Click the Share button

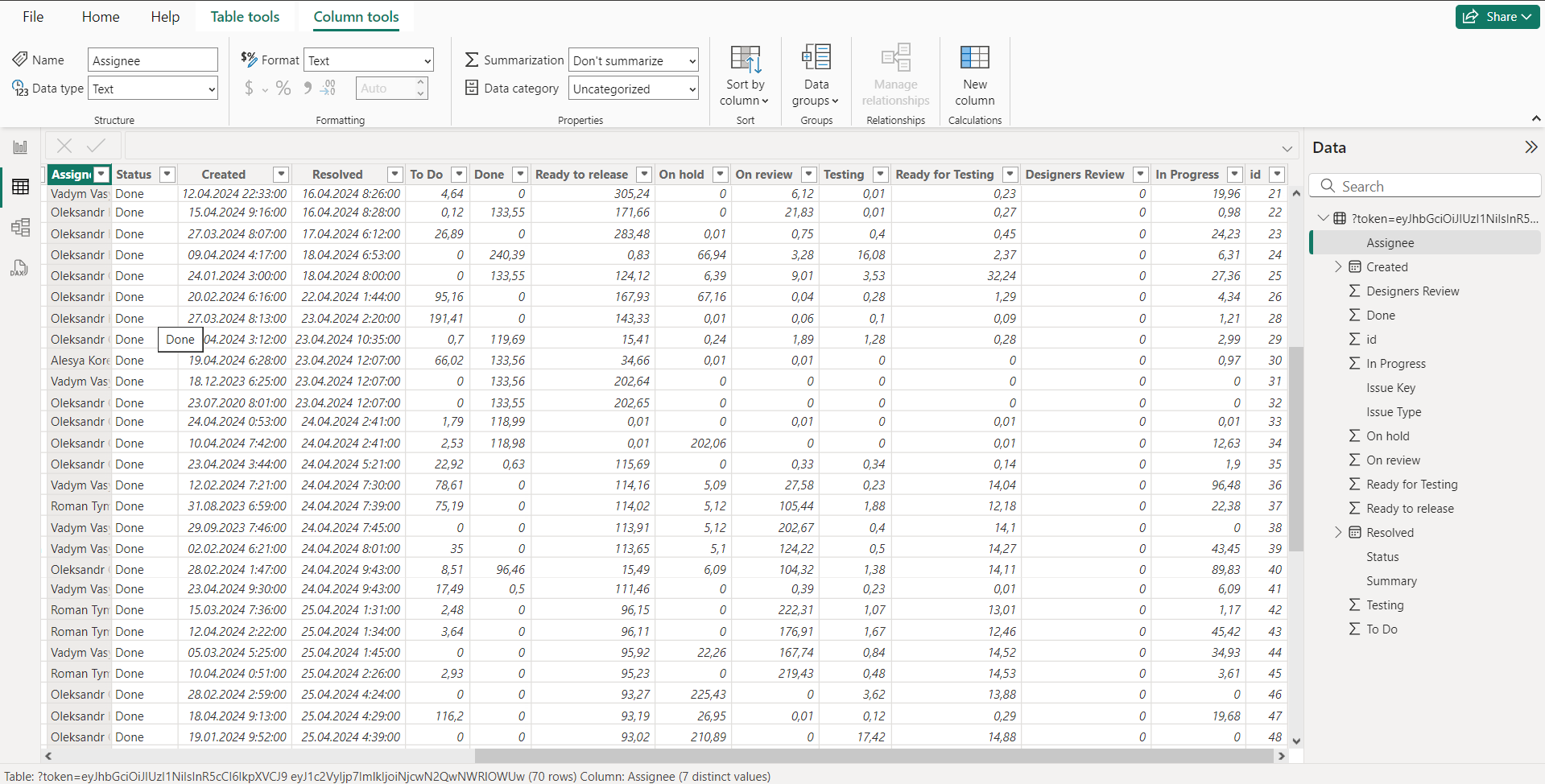1497,17
